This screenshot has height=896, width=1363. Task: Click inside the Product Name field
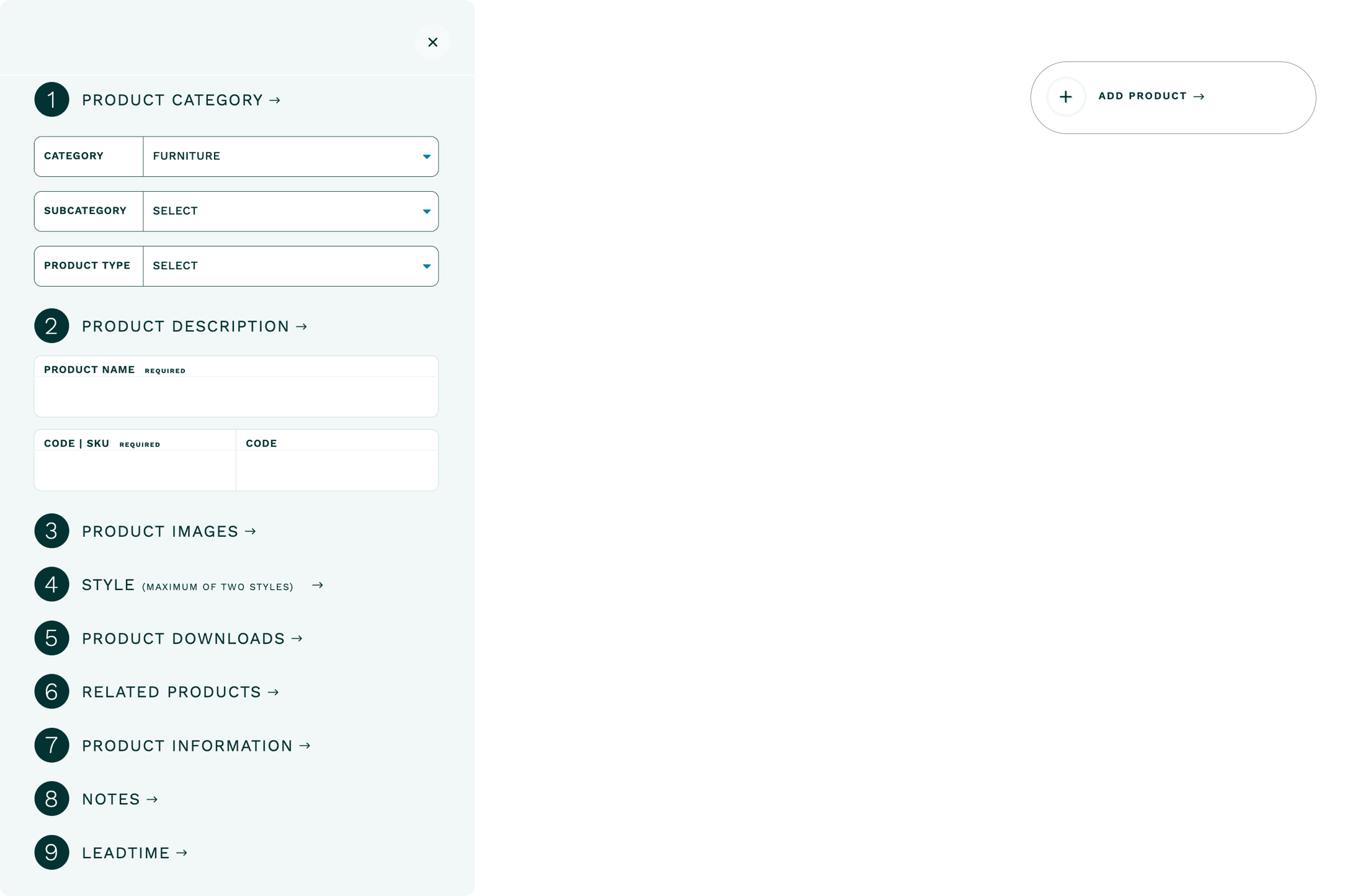pos(236,397)
